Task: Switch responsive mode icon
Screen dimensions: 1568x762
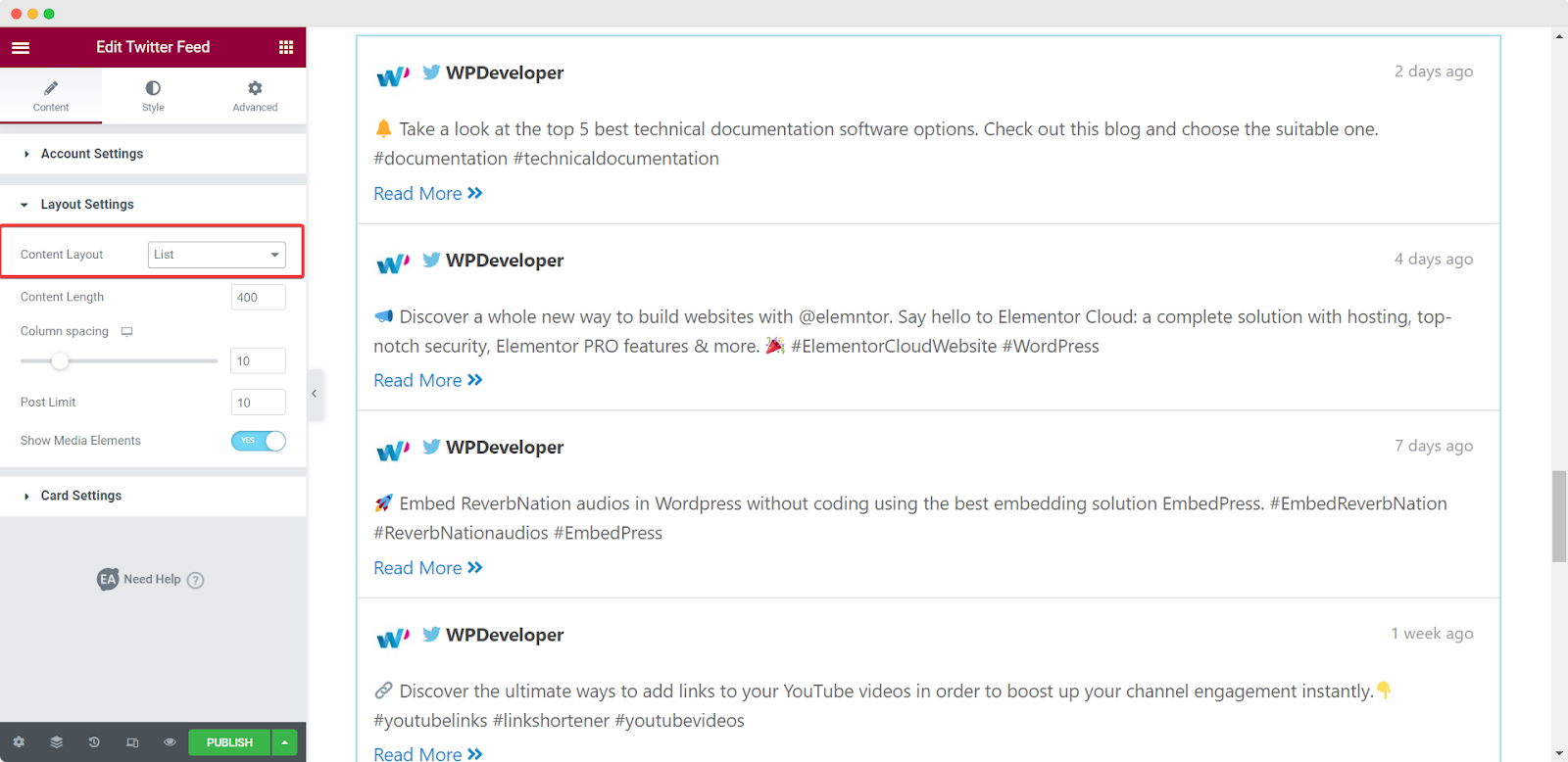Action: point(132,742)
